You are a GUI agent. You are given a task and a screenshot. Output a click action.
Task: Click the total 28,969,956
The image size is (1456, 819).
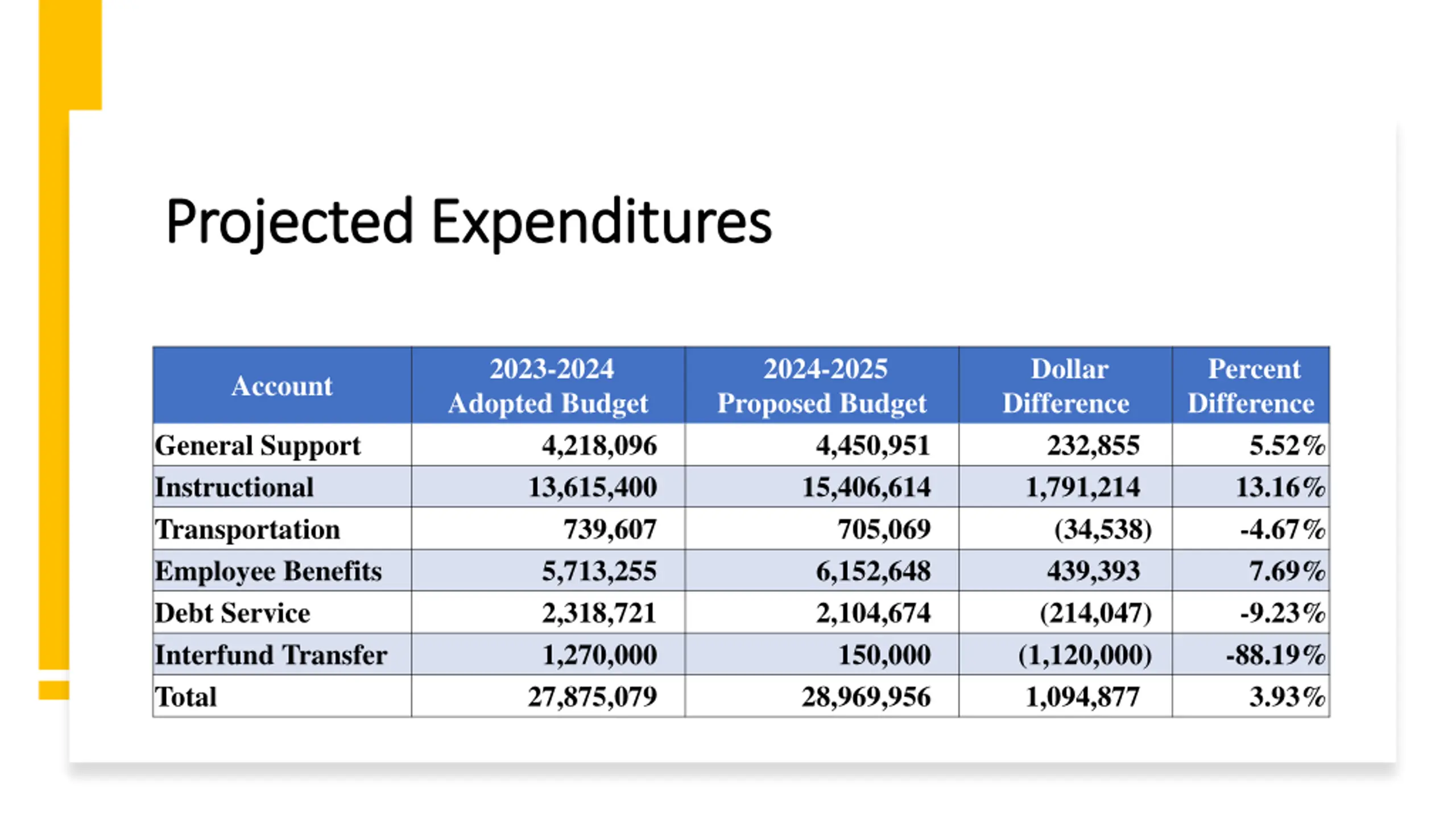click(866, 697)
